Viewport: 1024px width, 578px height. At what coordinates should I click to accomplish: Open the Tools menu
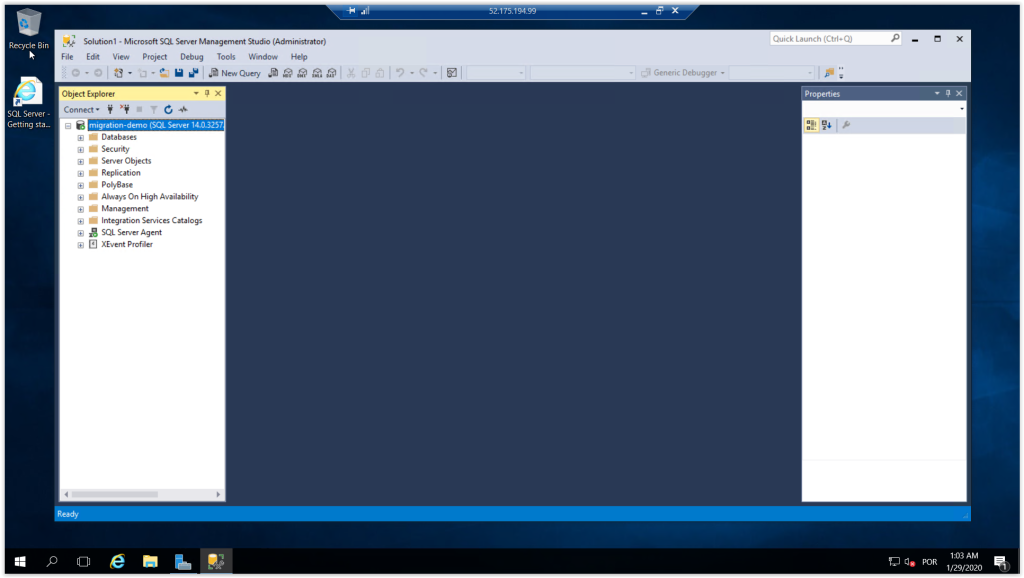point(226,57)
